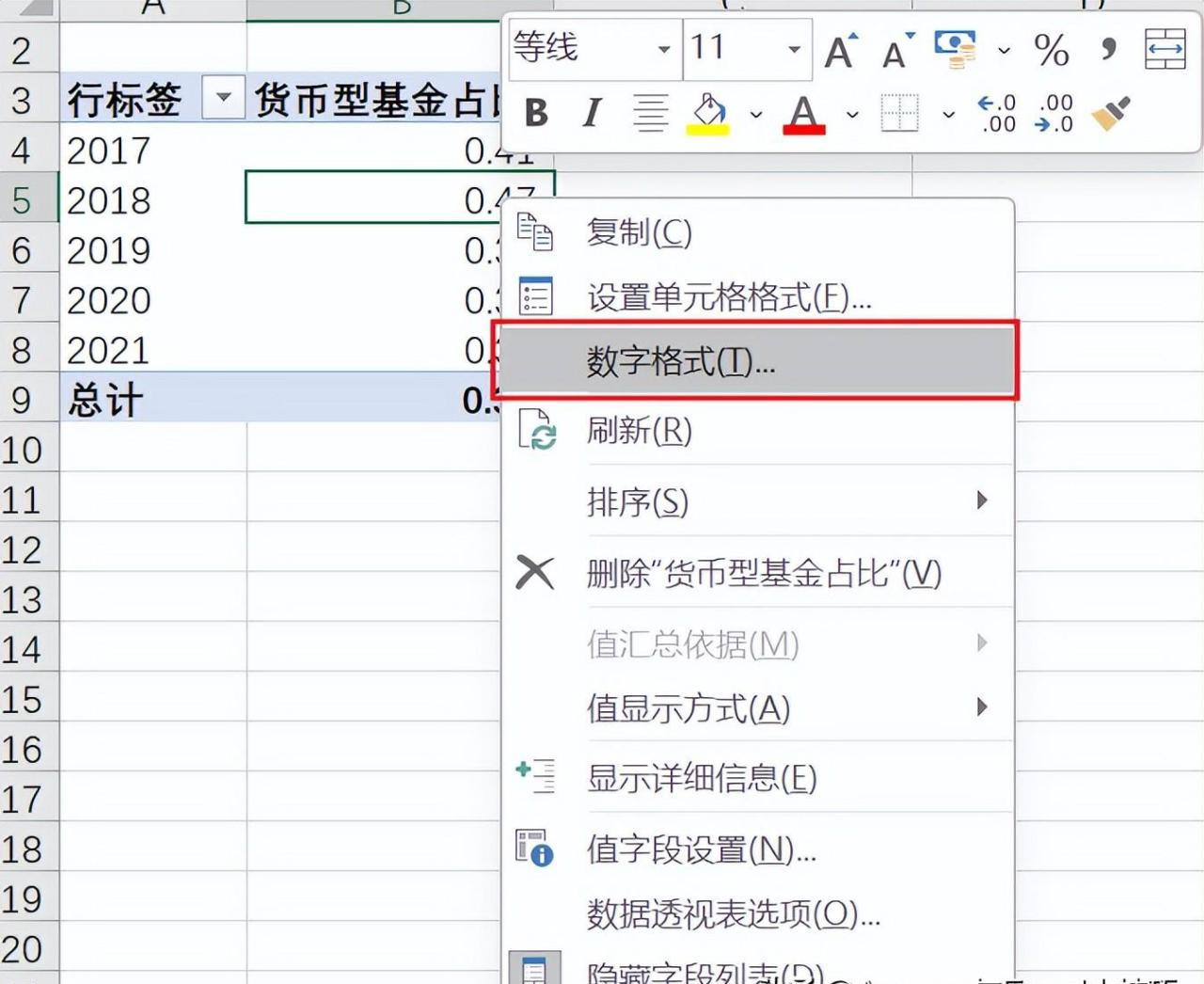Expand the 值显示方式(A) submenu arrow
Viewport: 1204px width, 984px height.
pos(982,707)
